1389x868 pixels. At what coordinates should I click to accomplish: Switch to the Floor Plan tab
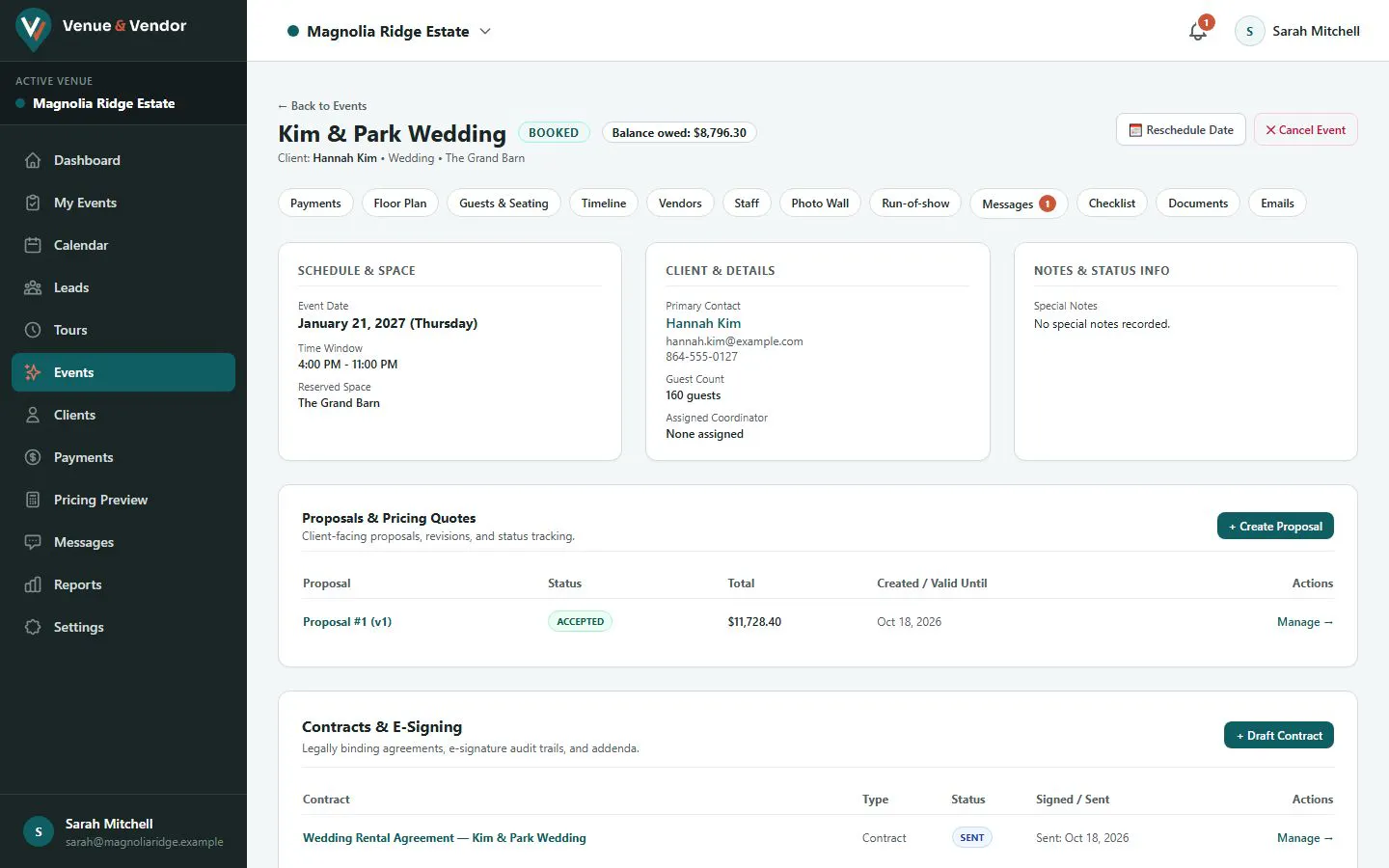pos(400,203)
